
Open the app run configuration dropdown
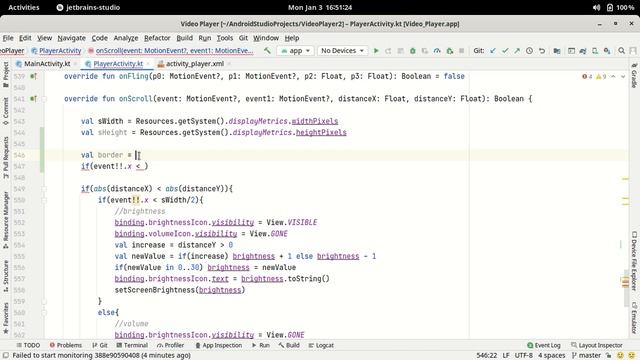click(296, 51)
